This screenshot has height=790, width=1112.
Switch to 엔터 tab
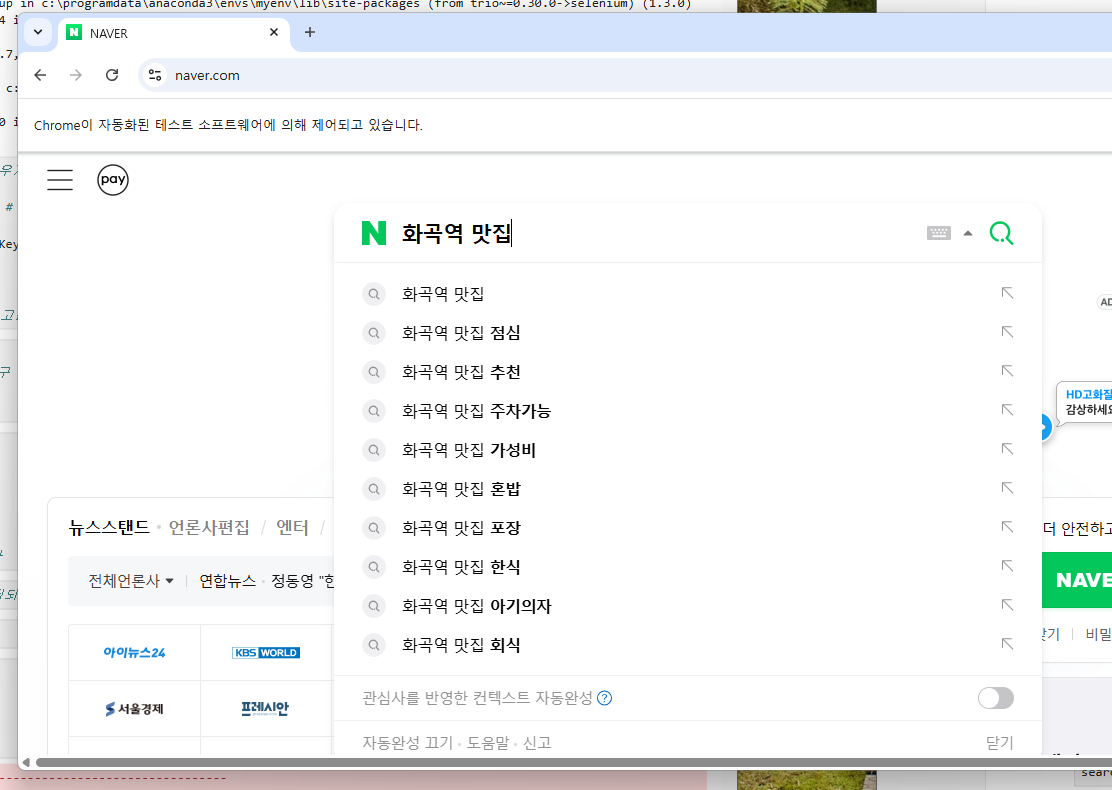(x=292, y=528)
